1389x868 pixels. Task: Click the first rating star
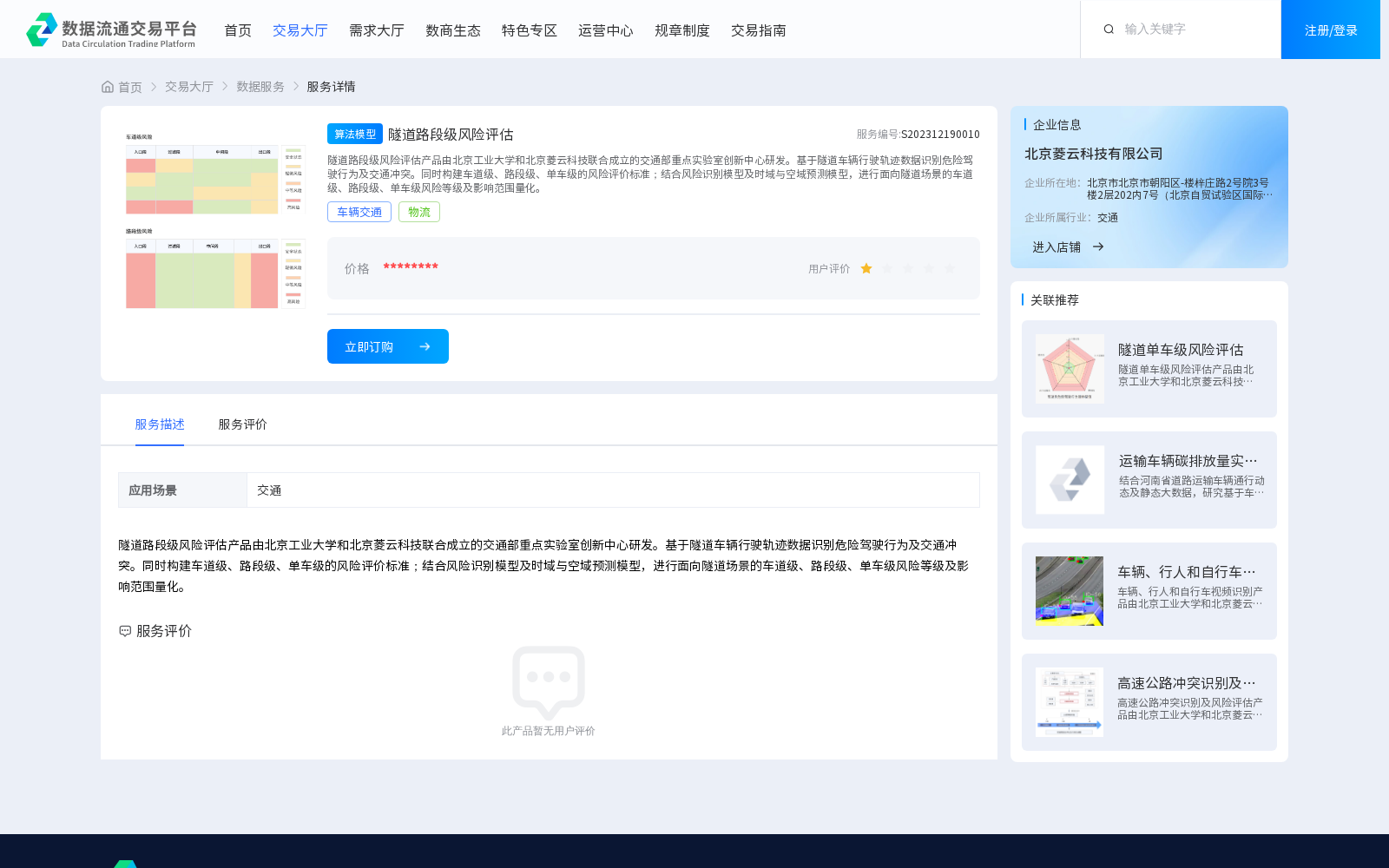pos(866,269)
